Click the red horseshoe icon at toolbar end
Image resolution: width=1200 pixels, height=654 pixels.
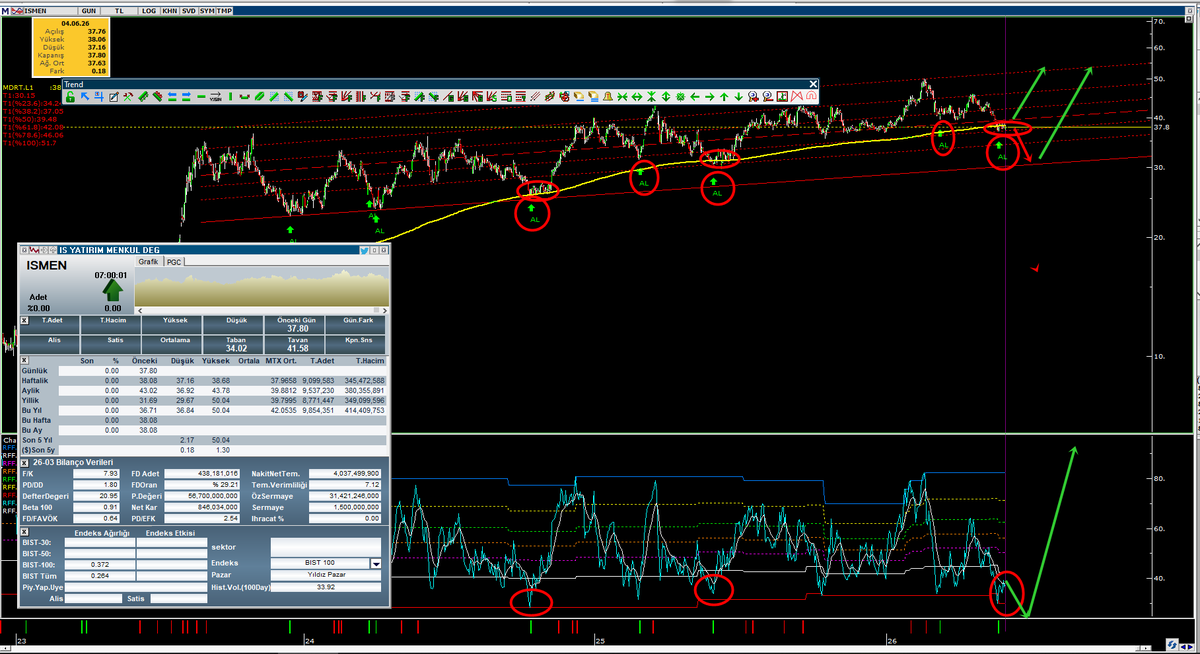point(810,97)
